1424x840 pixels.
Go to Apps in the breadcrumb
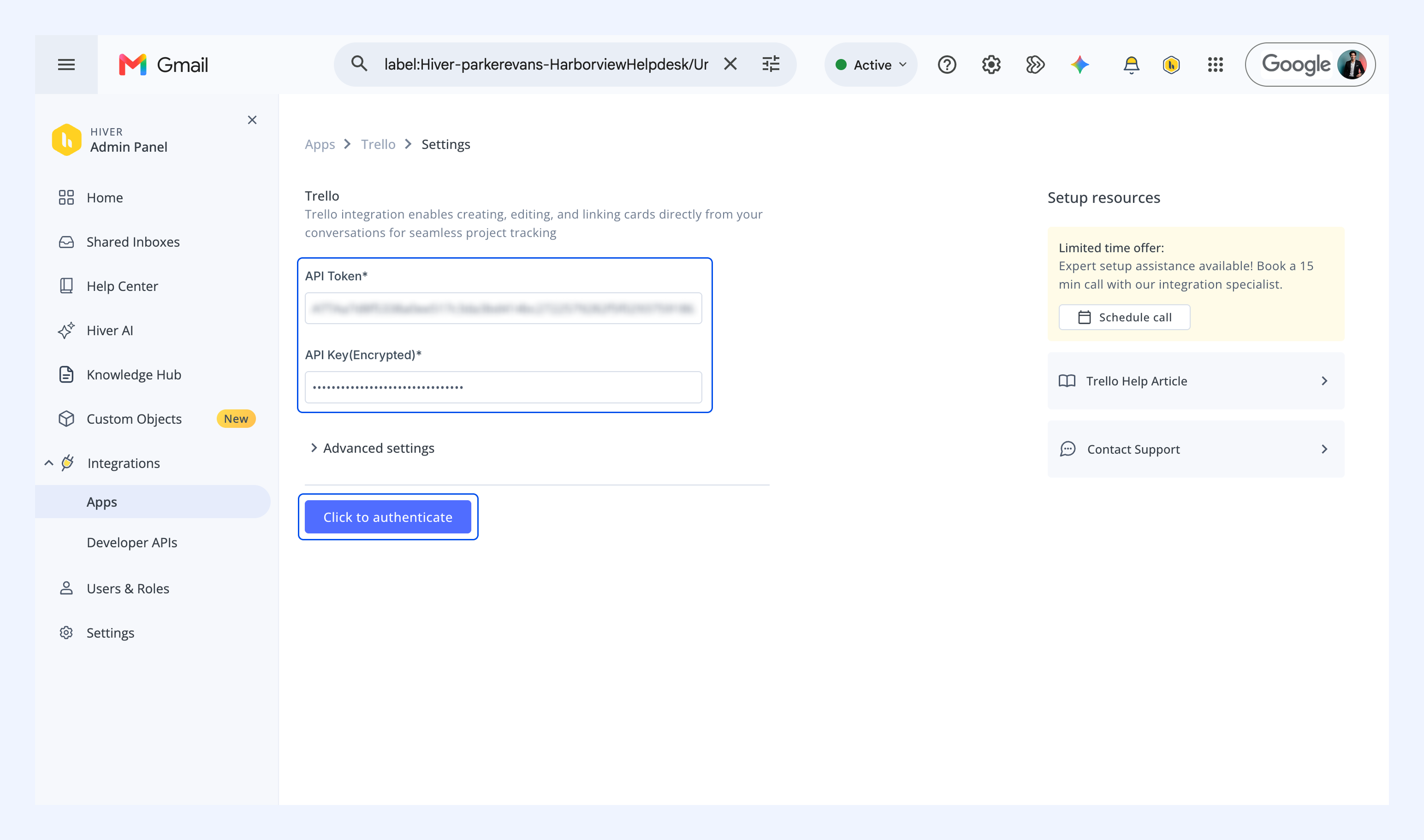pos(320,144)
